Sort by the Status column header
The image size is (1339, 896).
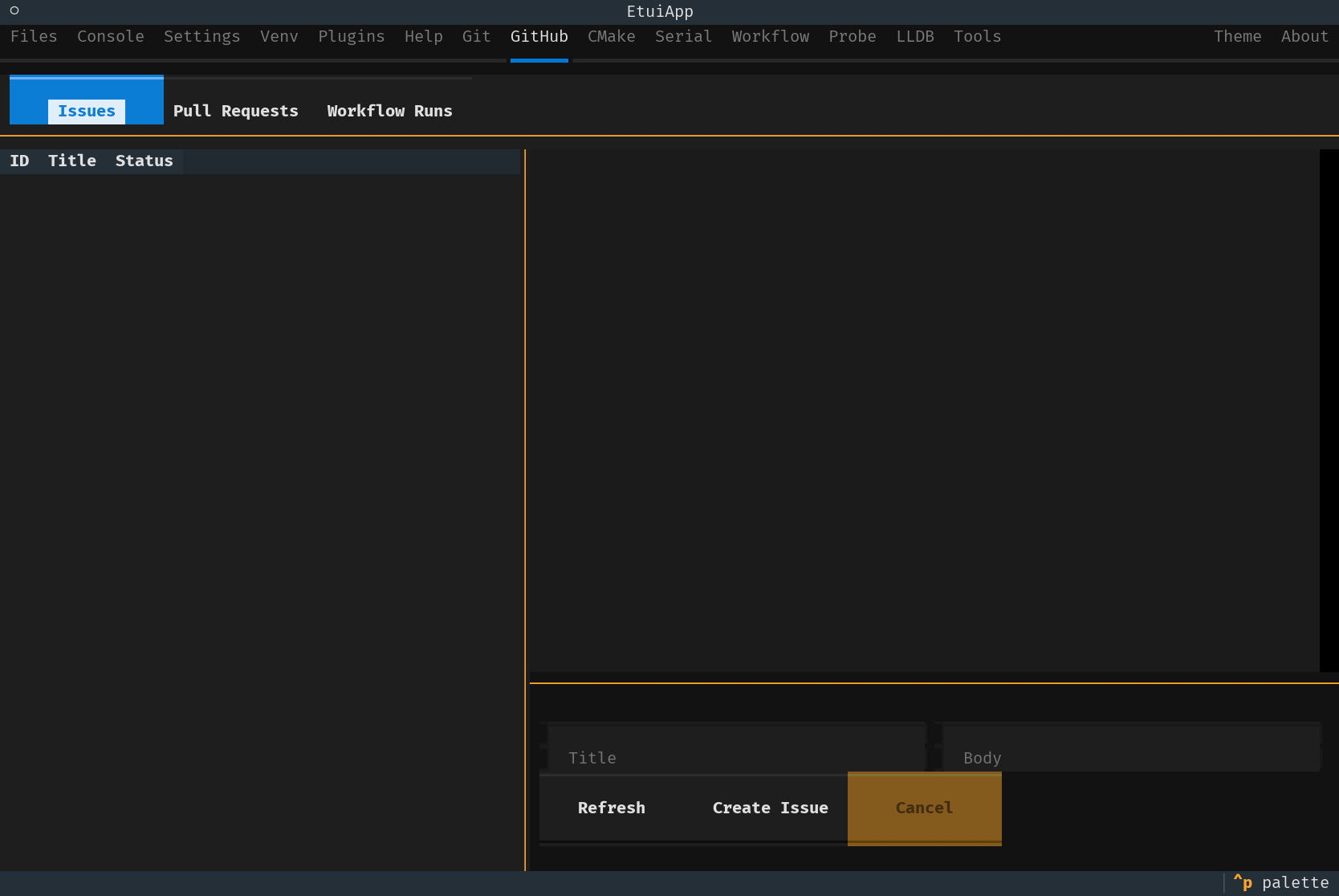click(144, 161)
